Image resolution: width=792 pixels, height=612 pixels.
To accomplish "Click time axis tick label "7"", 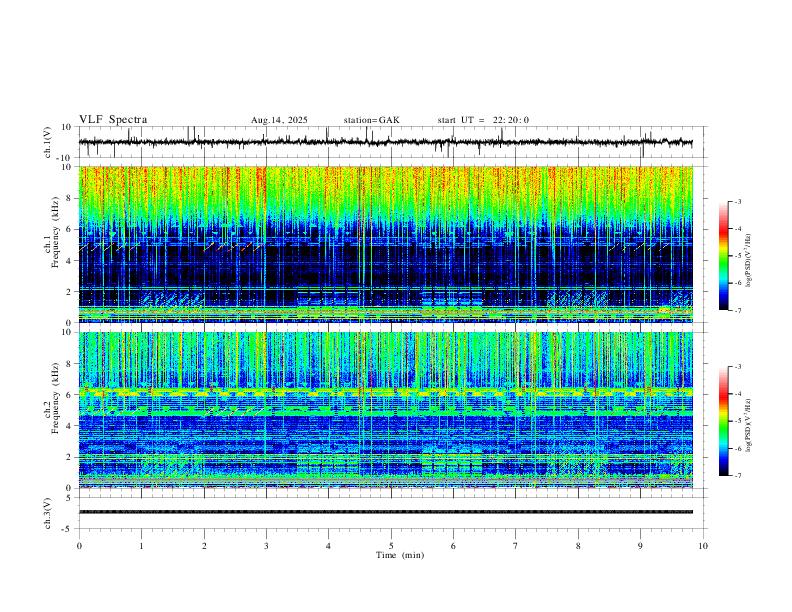I will pos(516,546).
